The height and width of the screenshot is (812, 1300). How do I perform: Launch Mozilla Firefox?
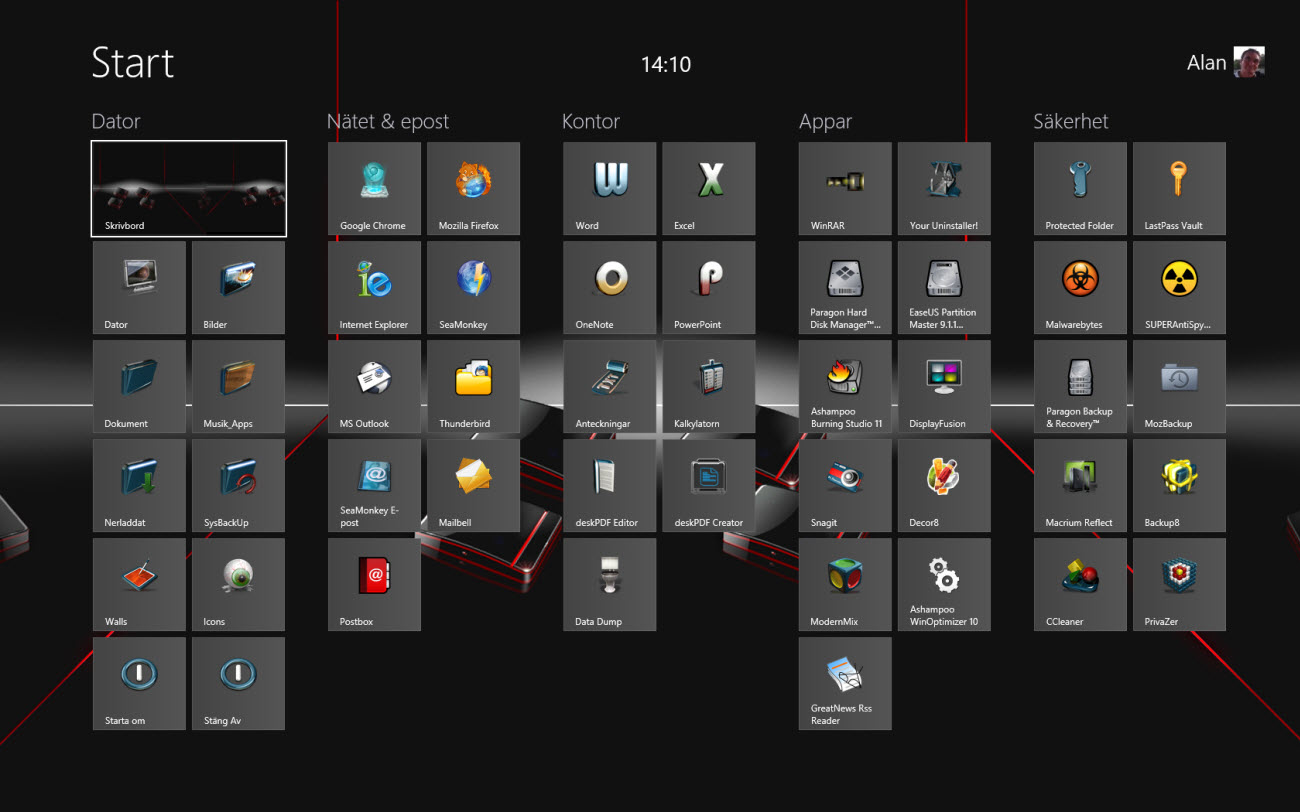click(x=473, y=188)
